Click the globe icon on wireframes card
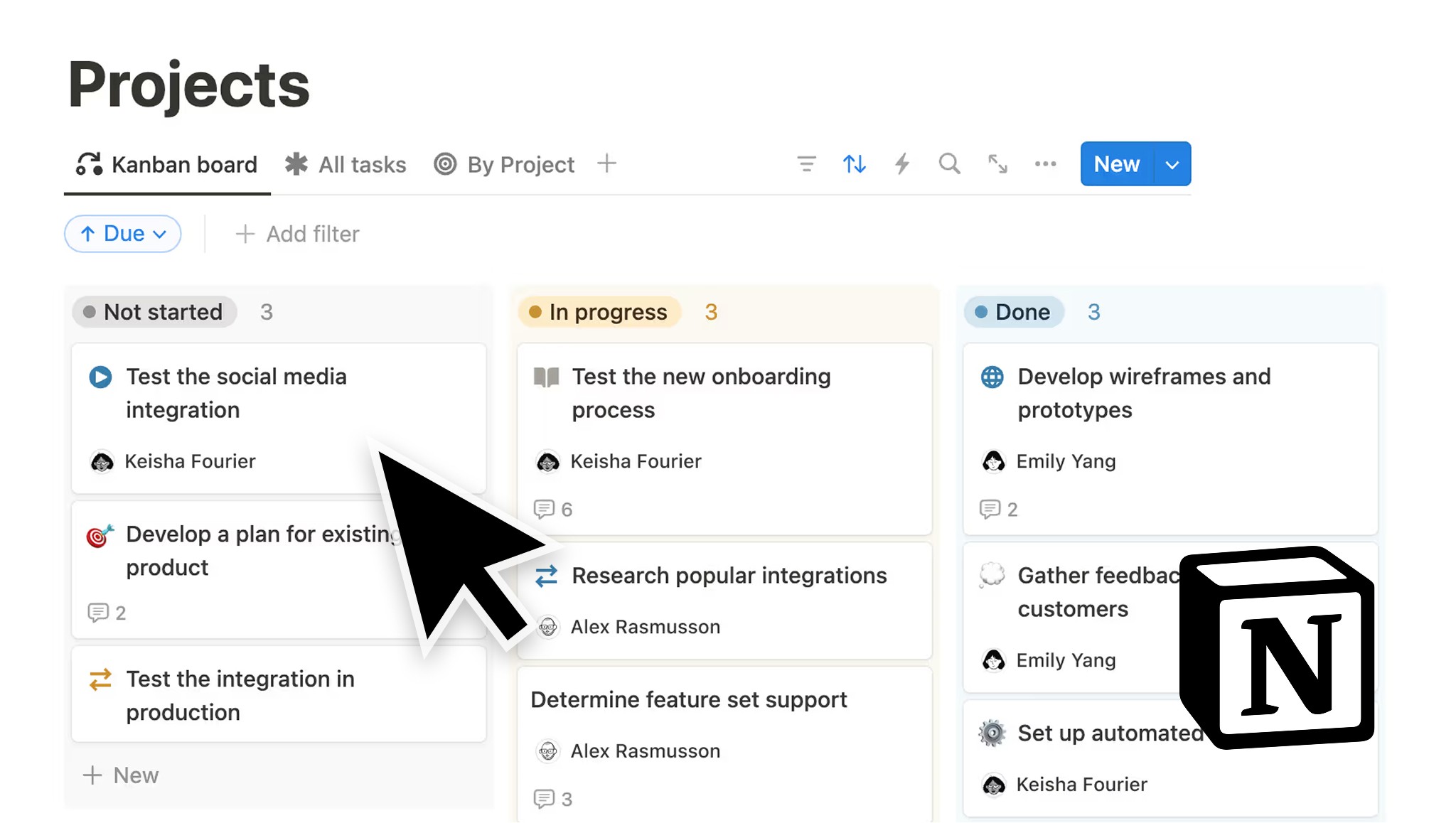Viewport: 1456px width, 823px height. pyautogui.click(x=992, y=377)
